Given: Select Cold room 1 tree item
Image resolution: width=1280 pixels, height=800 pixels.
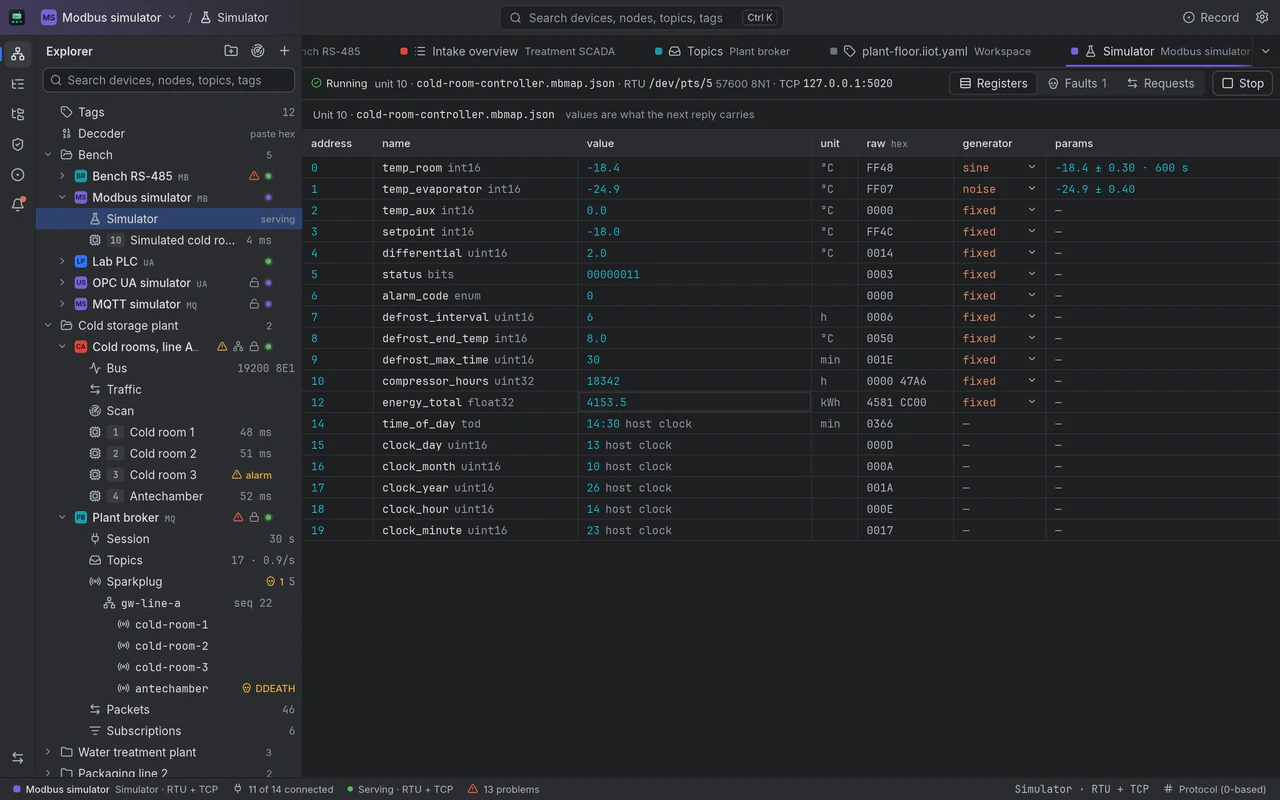Looking at the screenshot, I should [169, 432].
